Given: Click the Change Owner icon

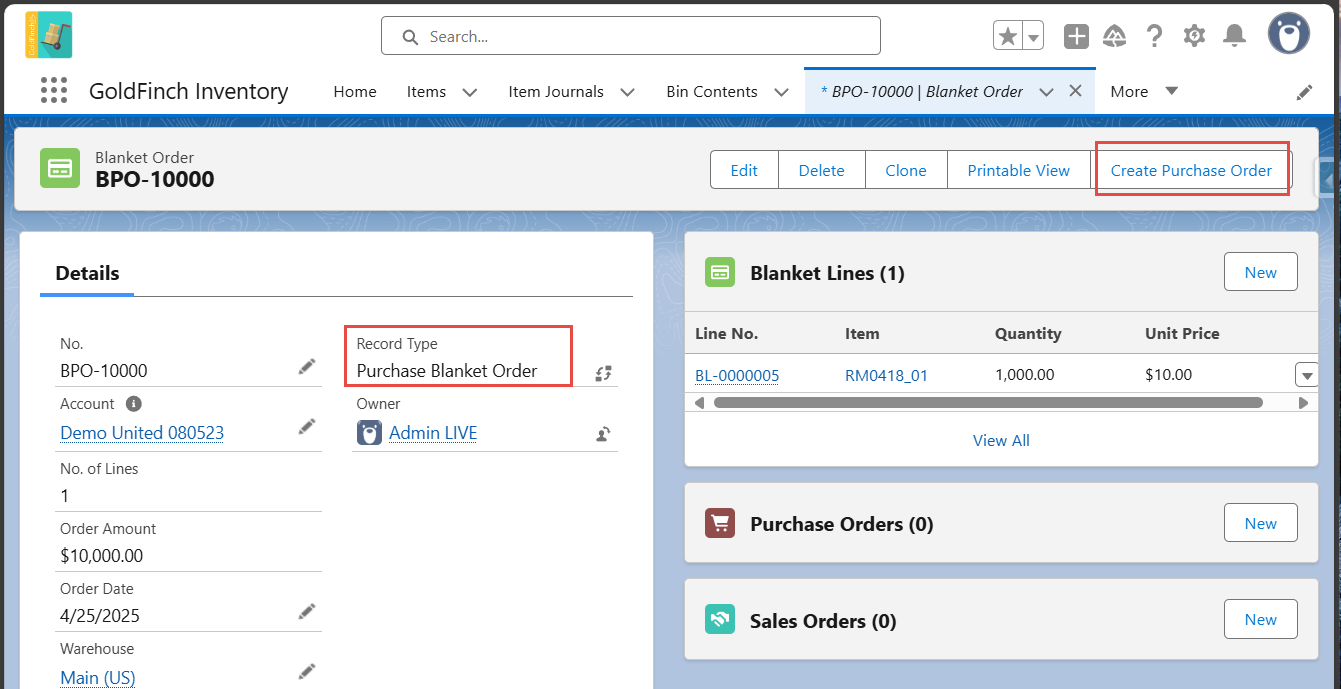Looking at the screenshot, I should point(603,433).
